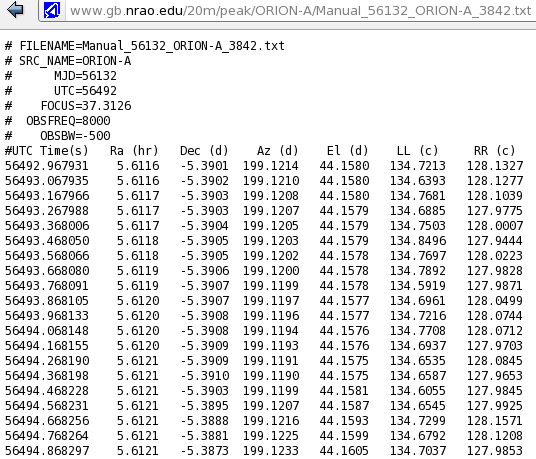Click the LL value 134.8496
This screenshot has width=536, height=459.
418,241
